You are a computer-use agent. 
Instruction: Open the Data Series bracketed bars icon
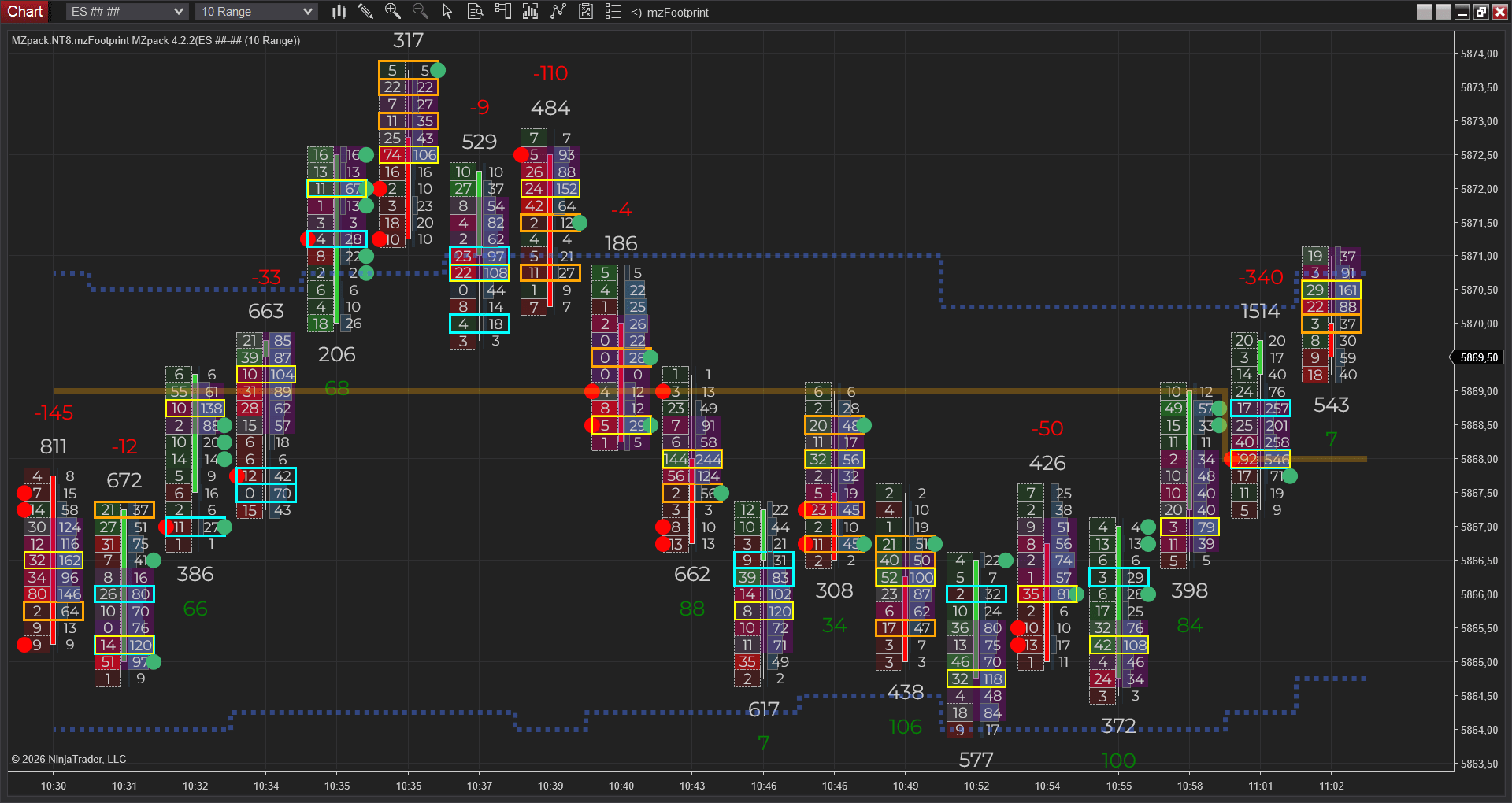pos(530,11)
